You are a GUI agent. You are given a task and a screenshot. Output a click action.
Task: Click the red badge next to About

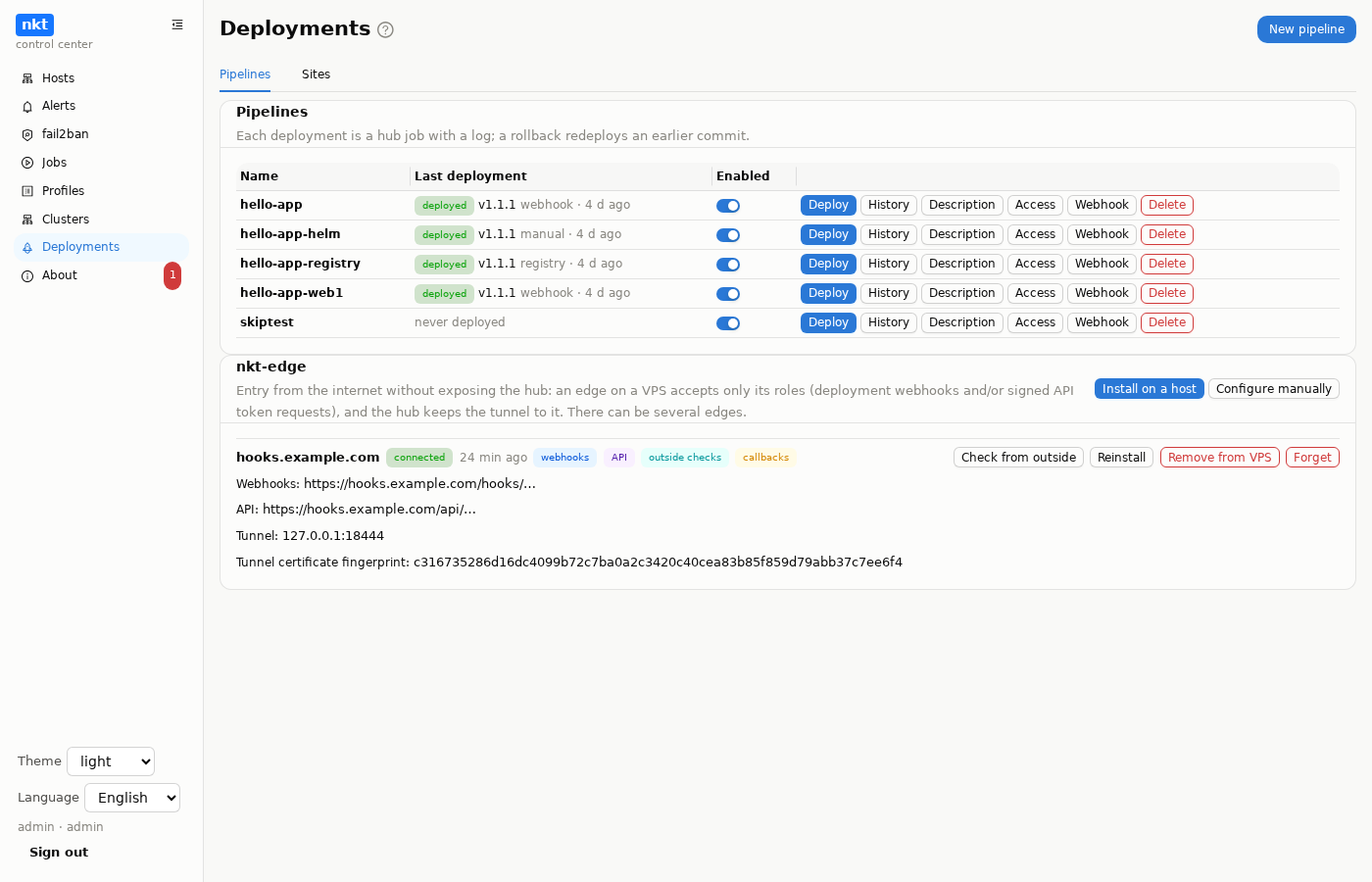[172, 275]
